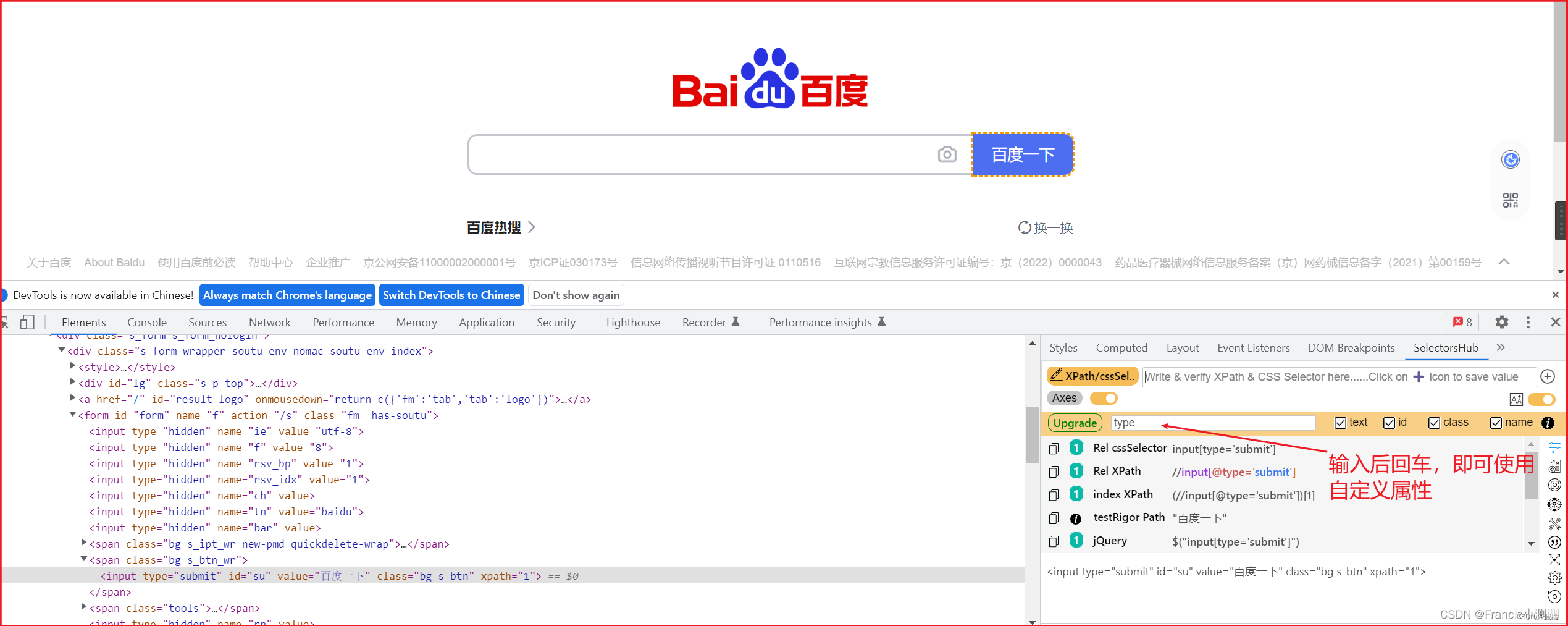Collapse the form id form node

(73, 415)
